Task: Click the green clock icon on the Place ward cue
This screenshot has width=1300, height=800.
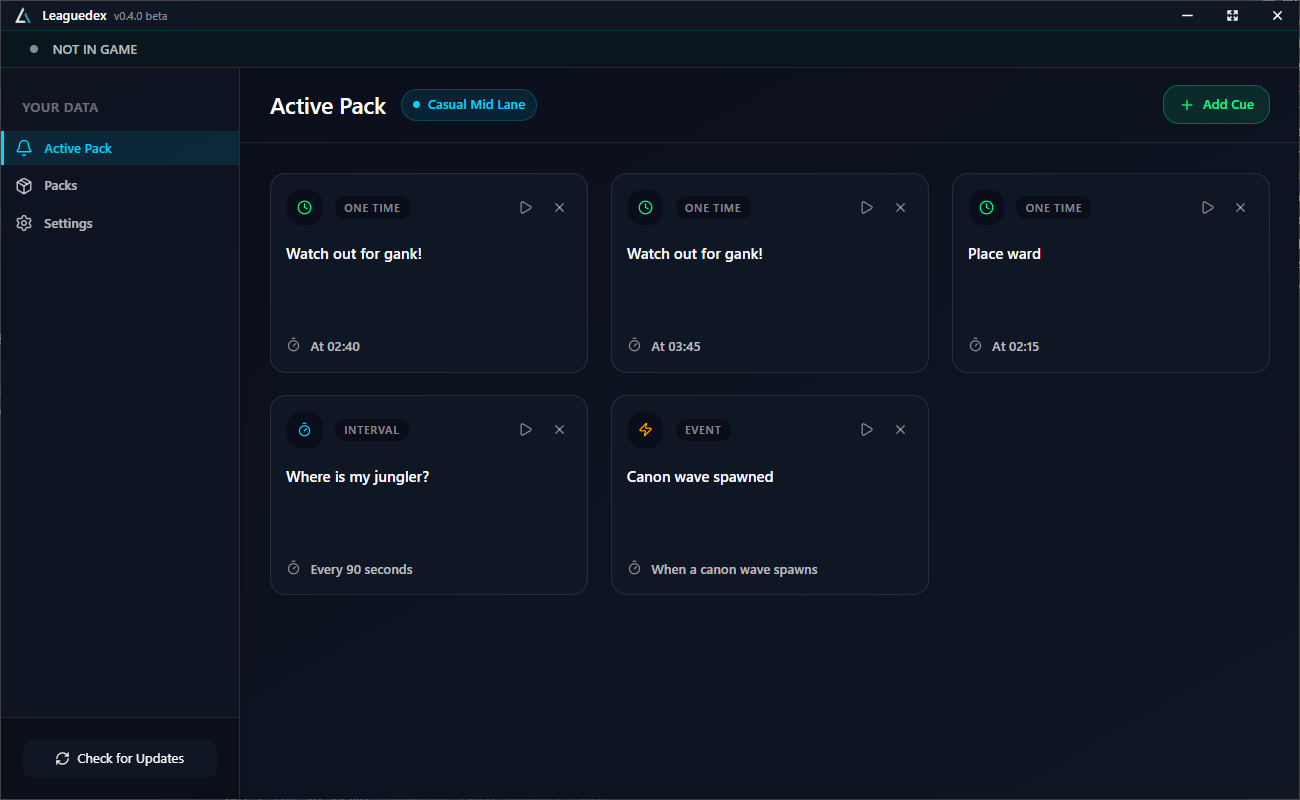Action: coord(986,207)
